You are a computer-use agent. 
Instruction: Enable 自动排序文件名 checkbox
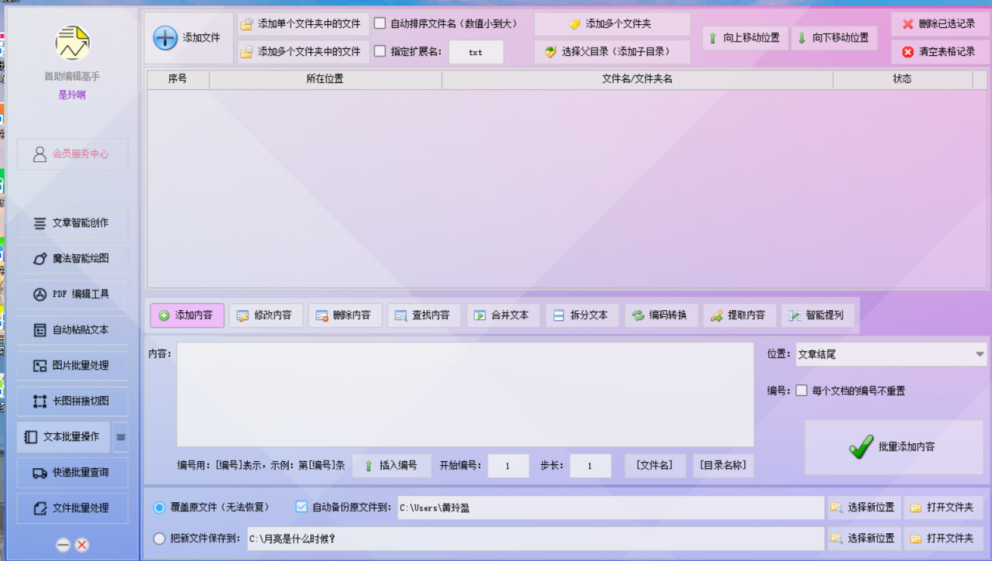[x=380, y=23]
